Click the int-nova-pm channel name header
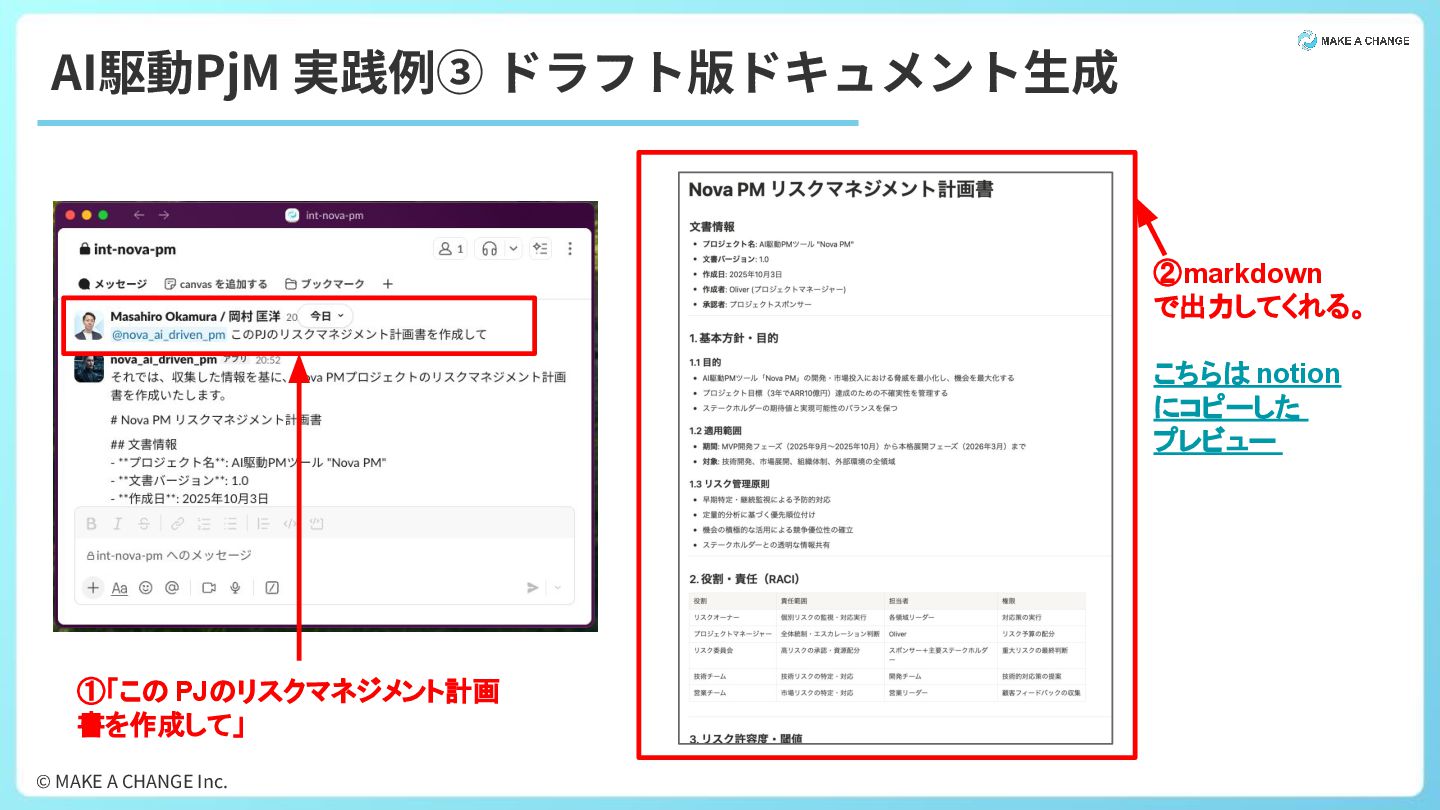Image resolution: width=1440 pixels, height=810 pixels. pyautogui.click(x=126, y=249)
